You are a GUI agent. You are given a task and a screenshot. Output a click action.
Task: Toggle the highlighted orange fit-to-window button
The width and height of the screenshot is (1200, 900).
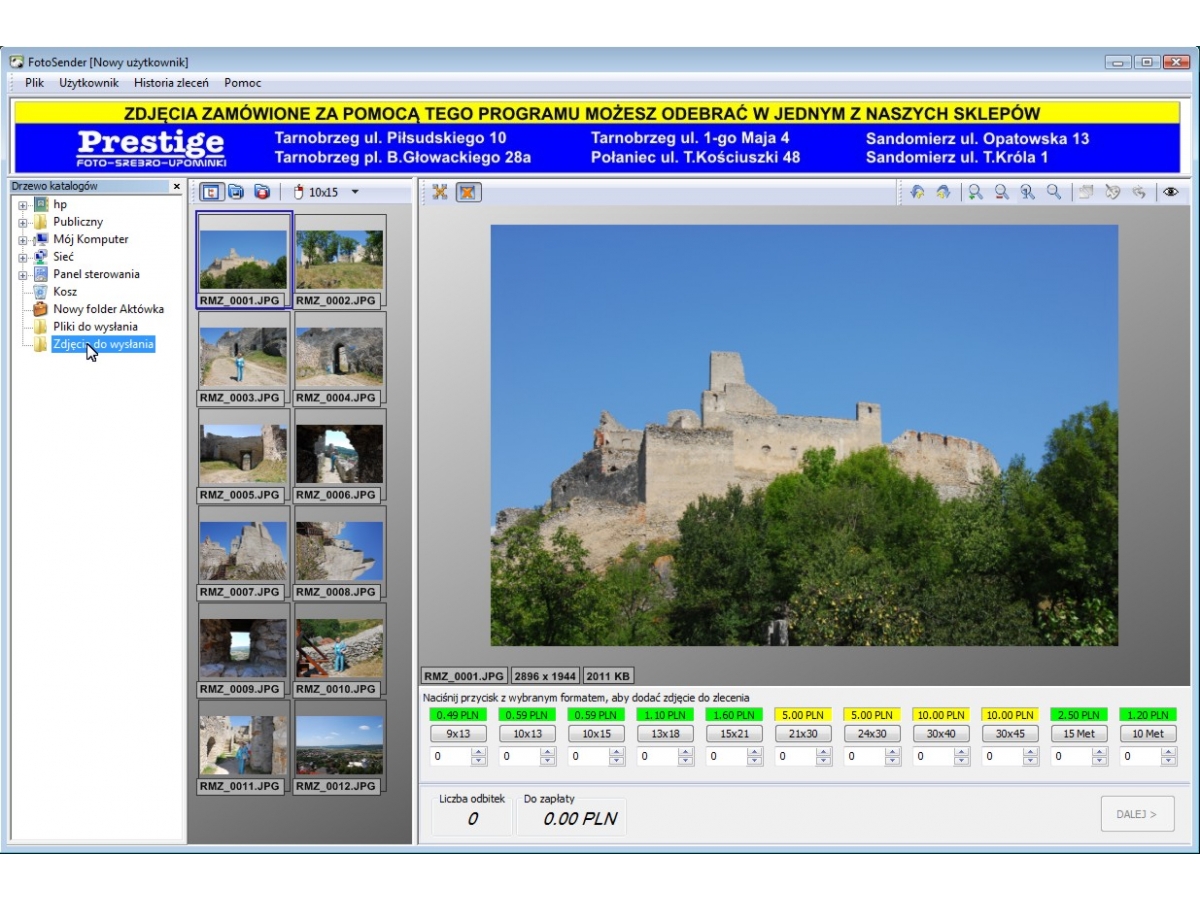tap(468, 192)
